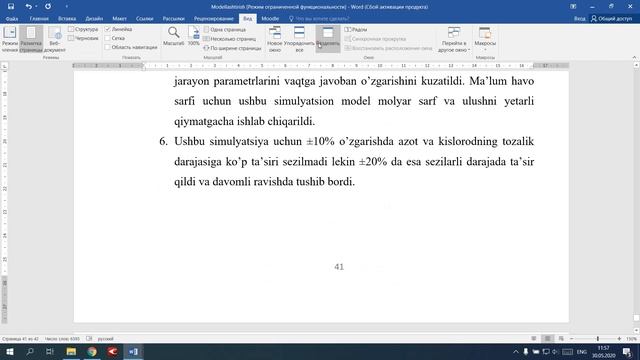Click the zoom slider handle

tap(598, 339)
